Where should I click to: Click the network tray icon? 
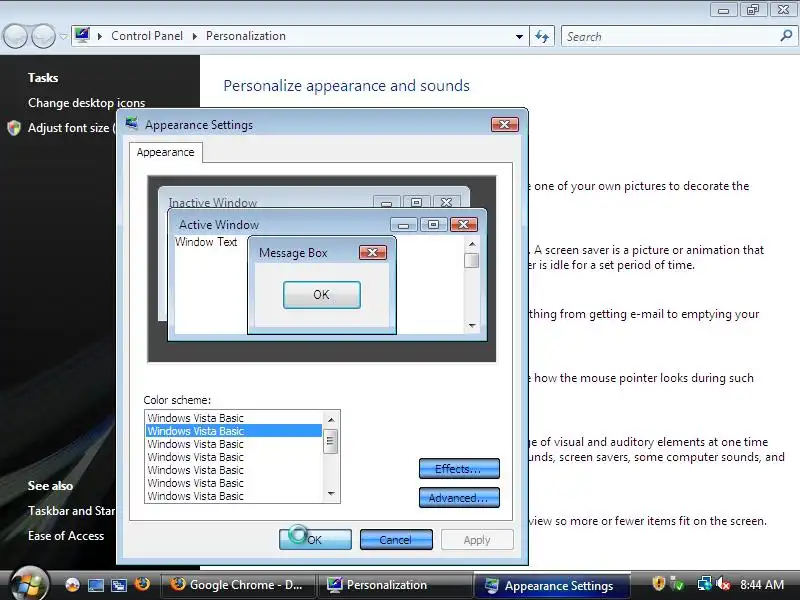[x=704, y=584]
